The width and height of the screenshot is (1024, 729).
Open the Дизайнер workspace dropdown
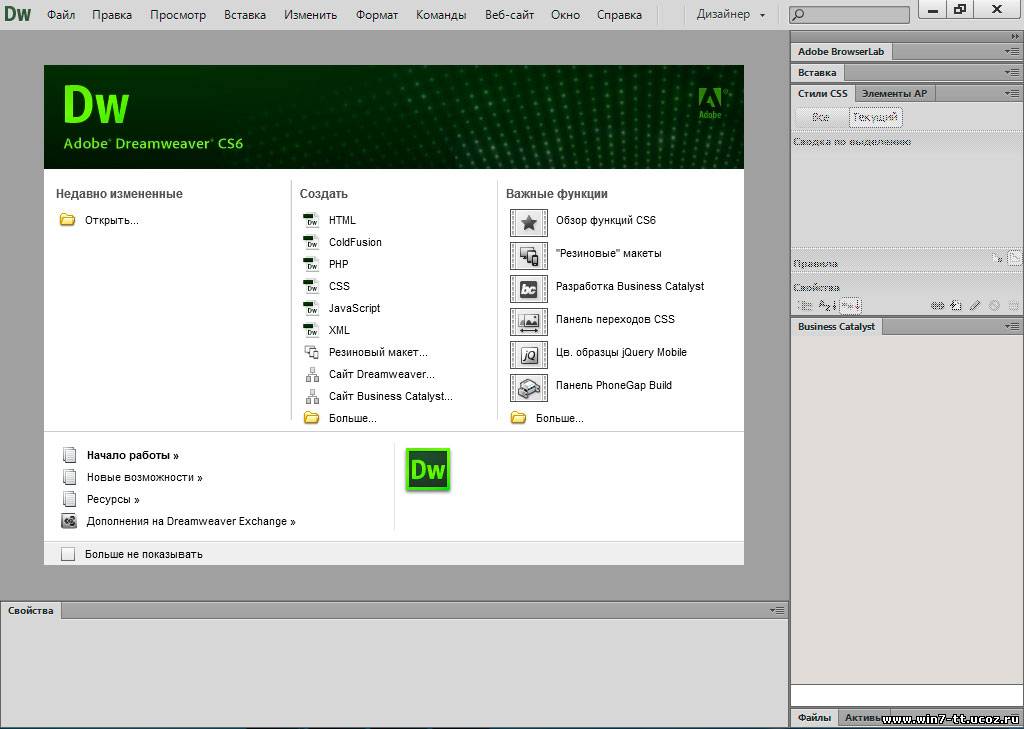click(731, 14)
